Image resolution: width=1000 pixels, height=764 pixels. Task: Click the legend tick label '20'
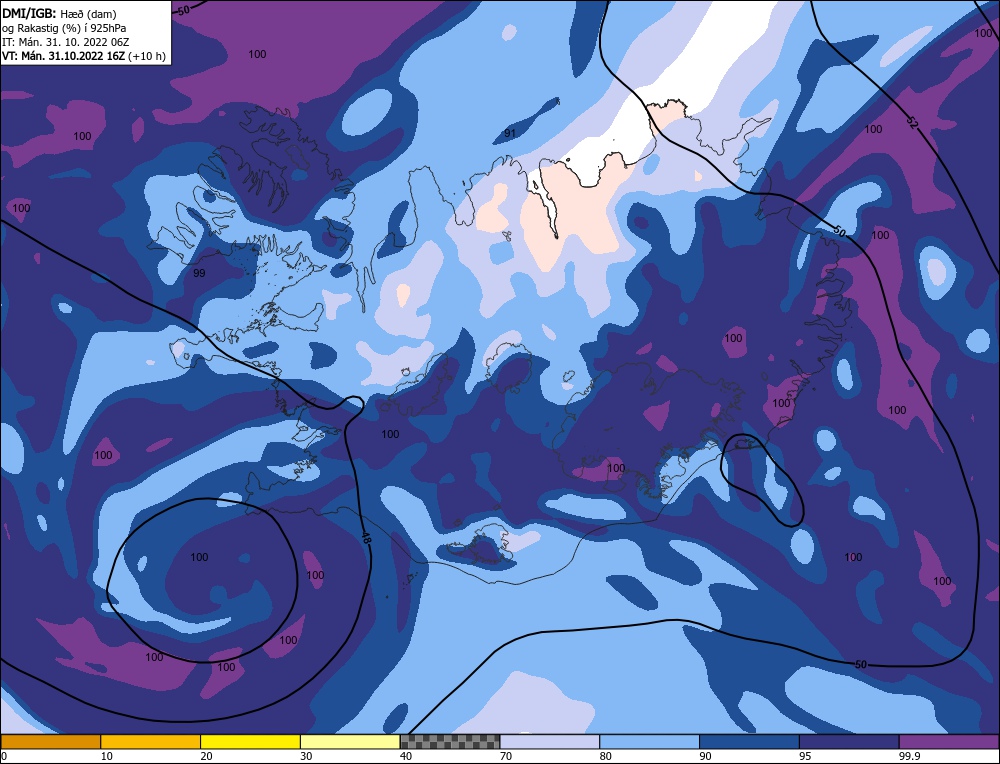206,756
